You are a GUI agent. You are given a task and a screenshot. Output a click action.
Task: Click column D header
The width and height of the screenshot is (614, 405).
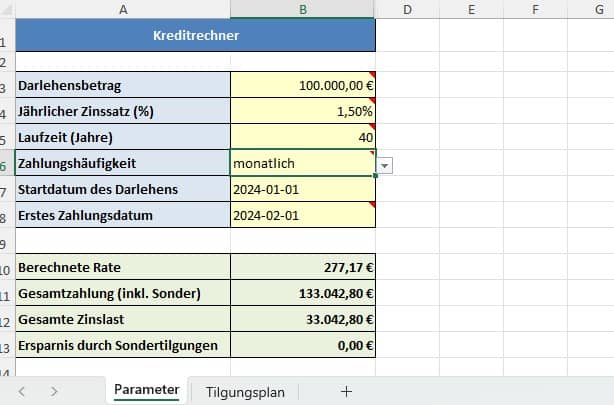407,9
